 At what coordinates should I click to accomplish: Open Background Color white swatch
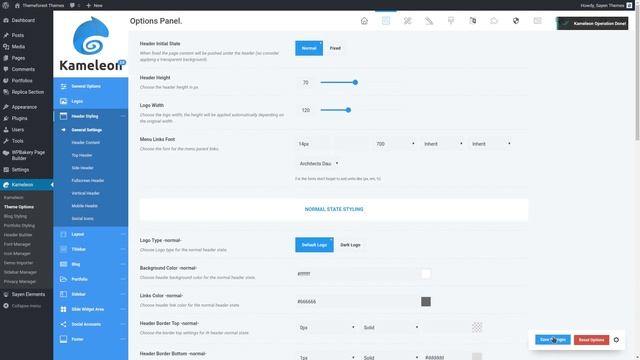coord(426,274)
